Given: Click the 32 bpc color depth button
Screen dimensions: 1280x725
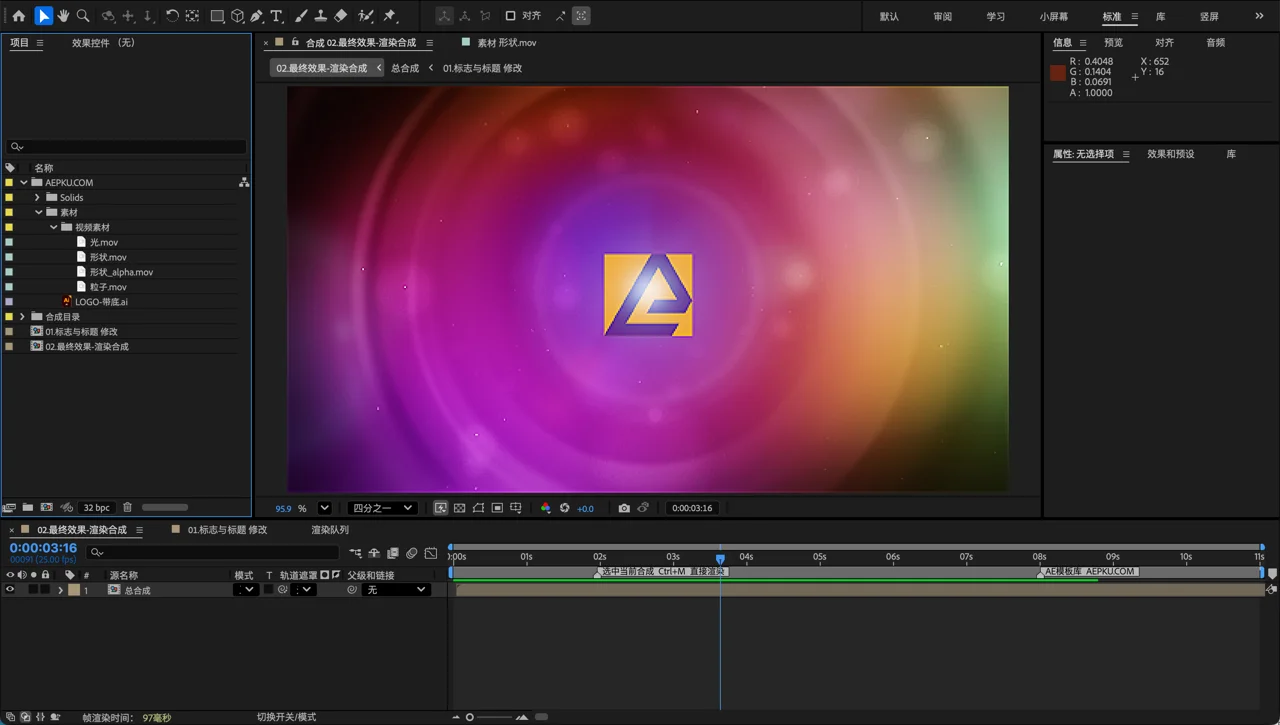Looking at the screenshot, I should pos(97,508).
